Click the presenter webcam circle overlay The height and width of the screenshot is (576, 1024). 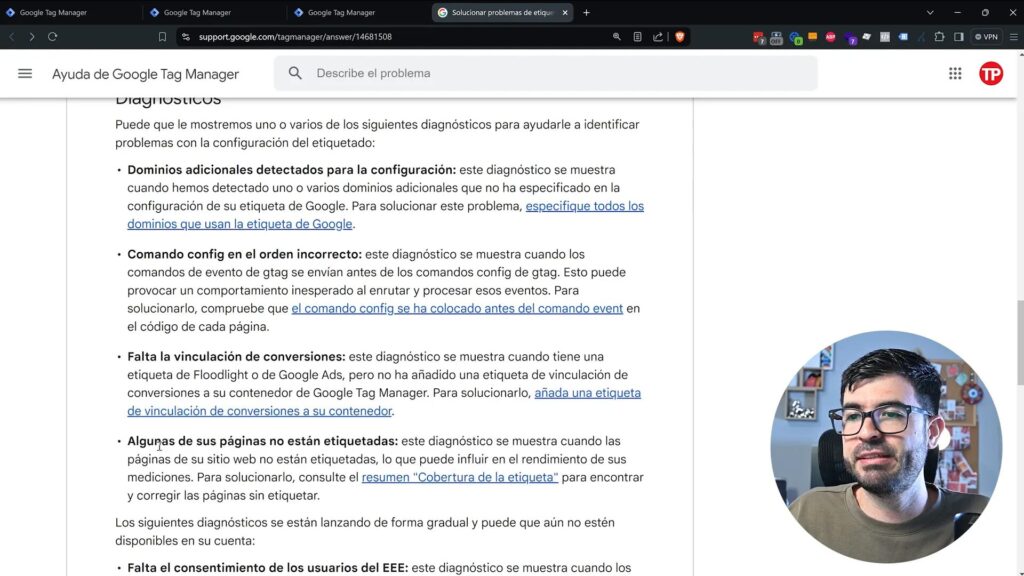[886, 446]
